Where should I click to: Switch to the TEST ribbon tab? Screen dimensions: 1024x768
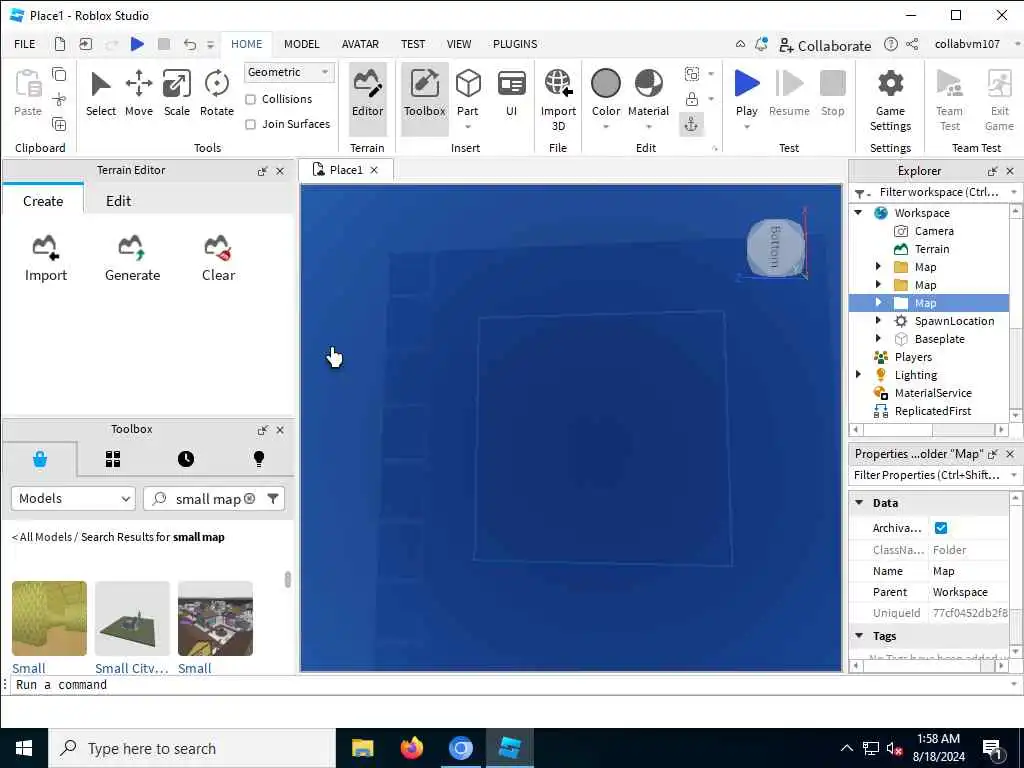pyautogui.click(x=413, y=44)
